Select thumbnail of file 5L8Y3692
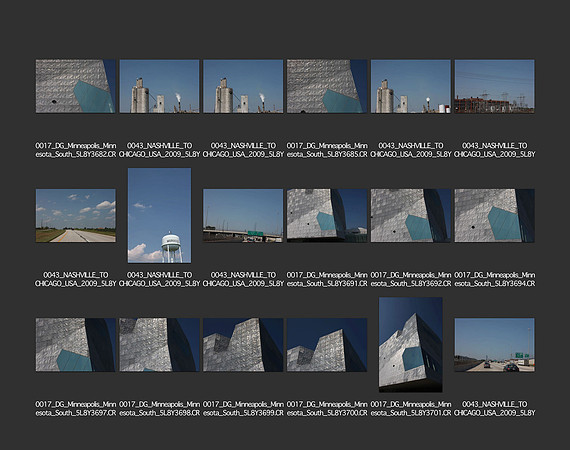Viewport: 570px width, 450px height. [x=410, y=215]
